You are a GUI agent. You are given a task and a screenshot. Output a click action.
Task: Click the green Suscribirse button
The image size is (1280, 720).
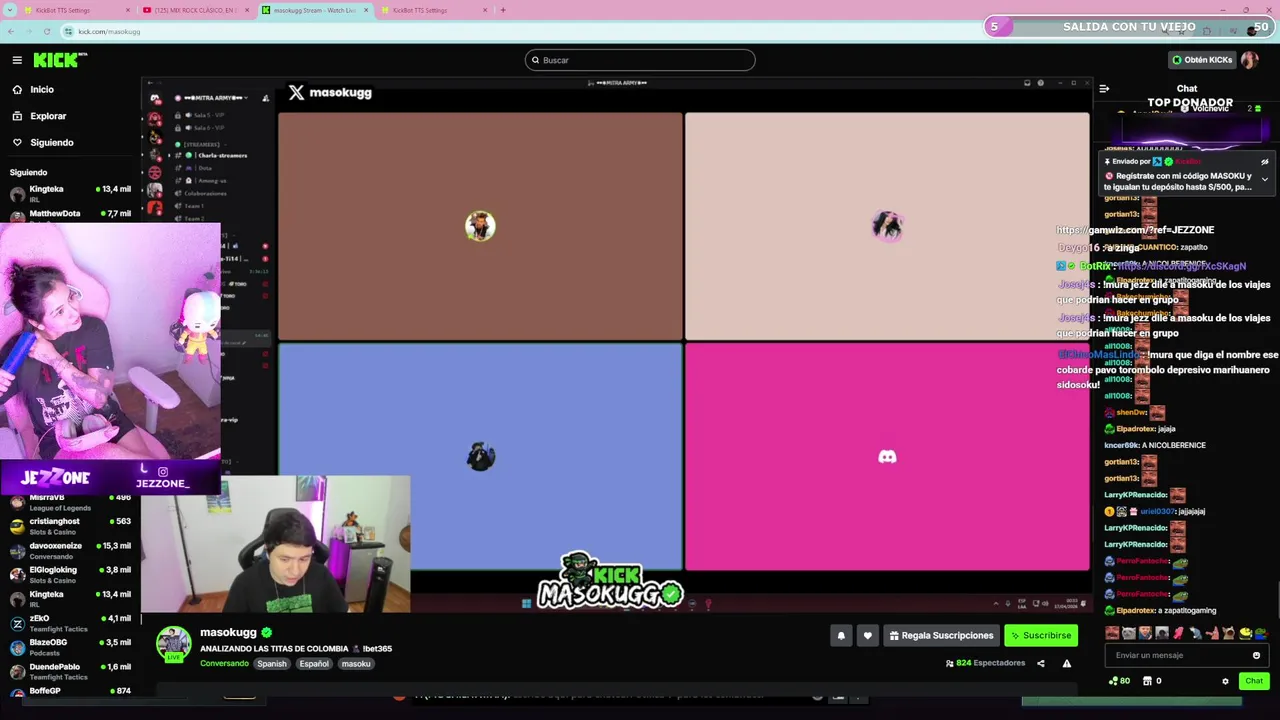(x=1041, y=636)
